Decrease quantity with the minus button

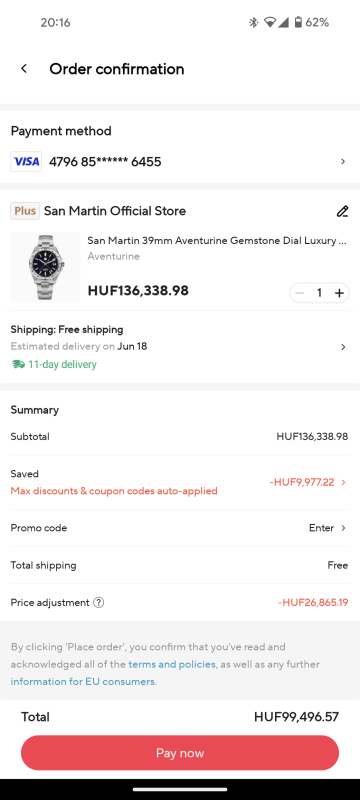coord(300,293)
